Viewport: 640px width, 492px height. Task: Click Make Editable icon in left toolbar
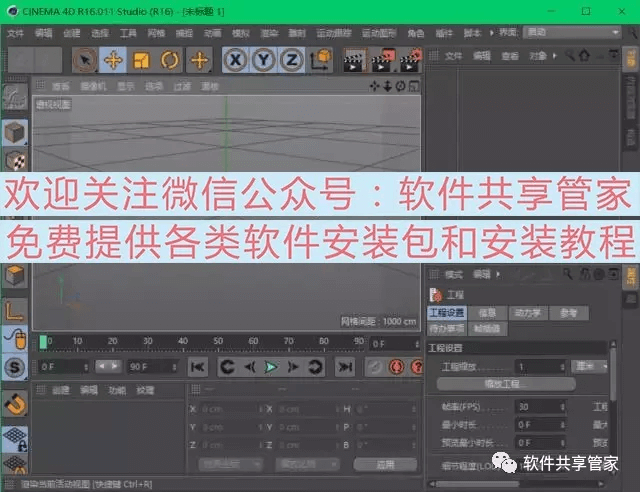coord(15,97)
